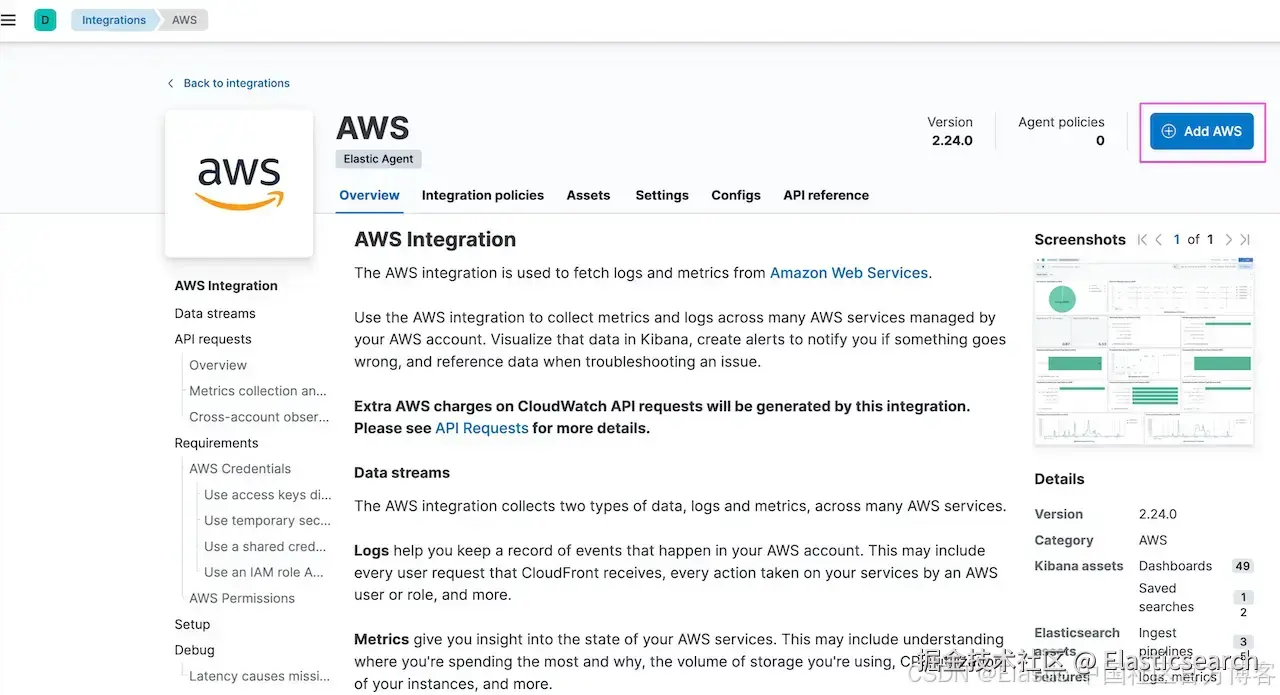Go to the next screenshot arrow
This screenshot has height=695, width=1280.
tap(1228, 240)
